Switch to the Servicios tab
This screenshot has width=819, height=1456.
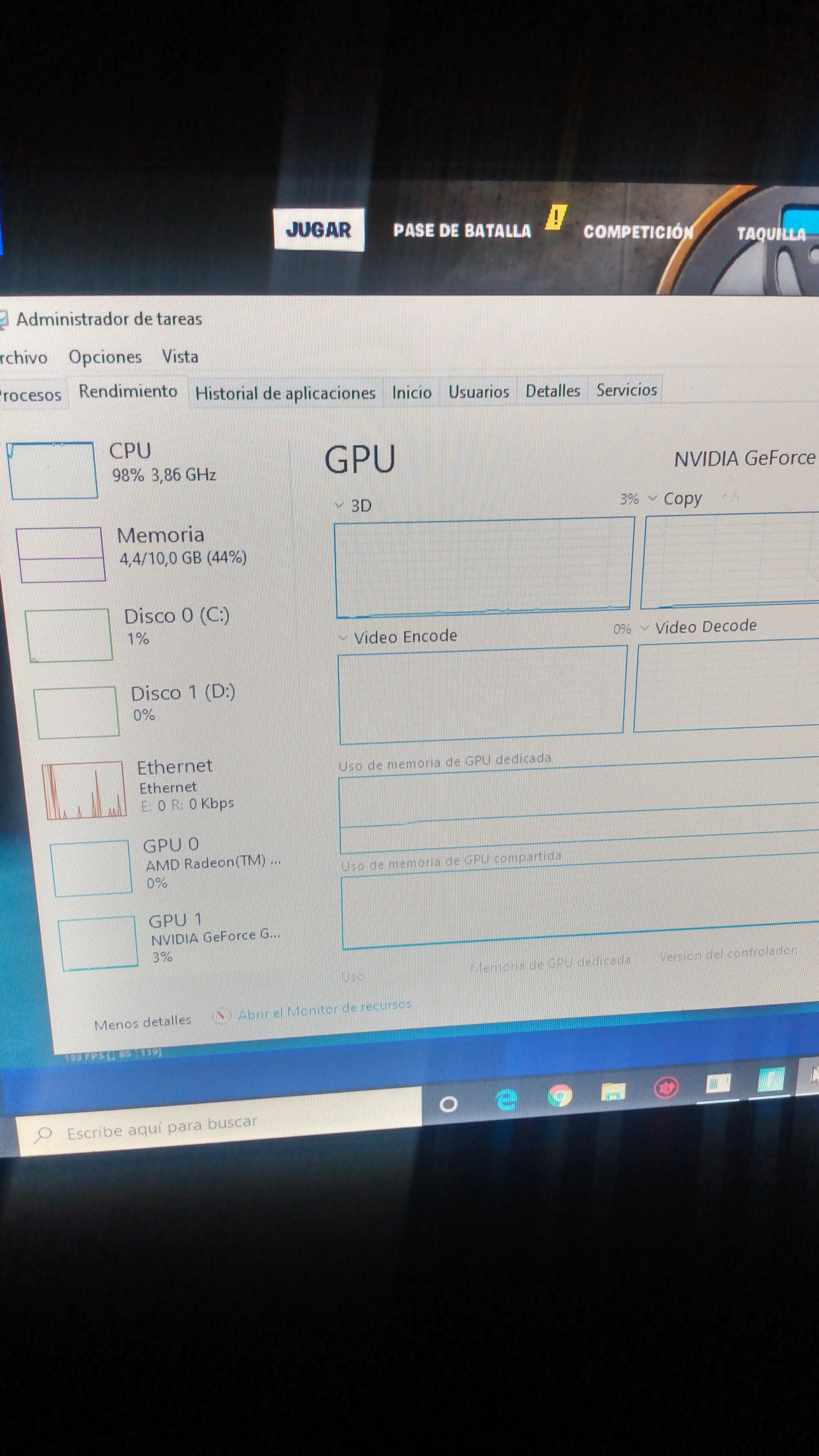pos(627,390)
